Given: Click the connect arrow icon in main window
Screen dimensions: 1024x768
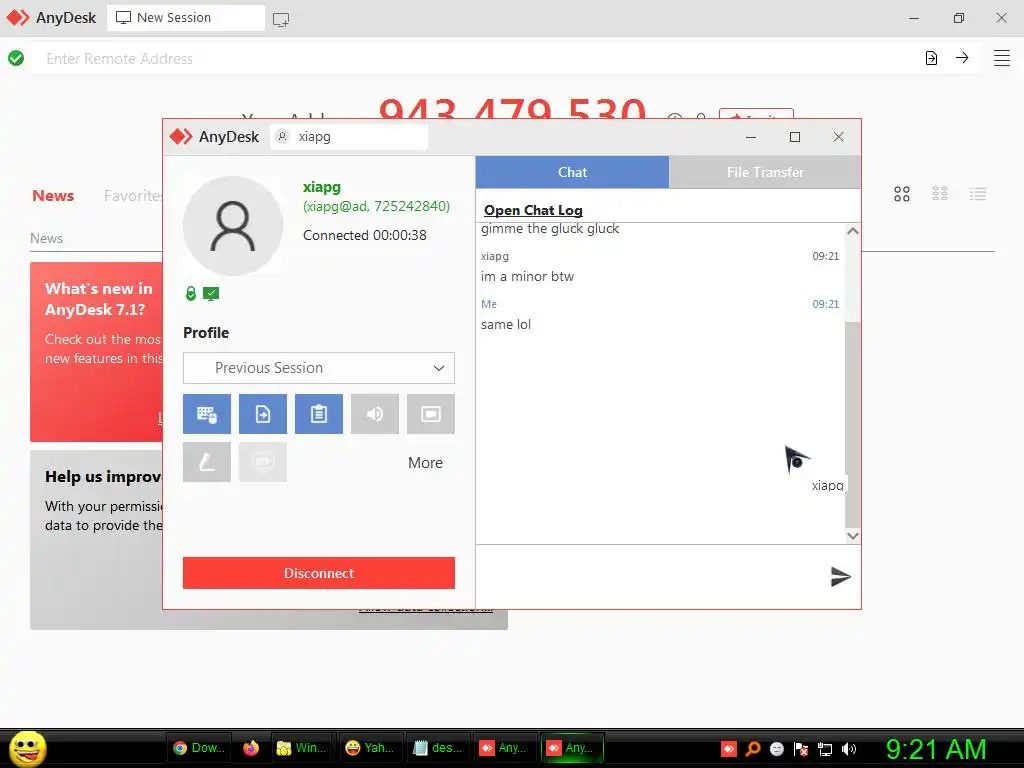Looking at the screenshot, I should point(962,57).
